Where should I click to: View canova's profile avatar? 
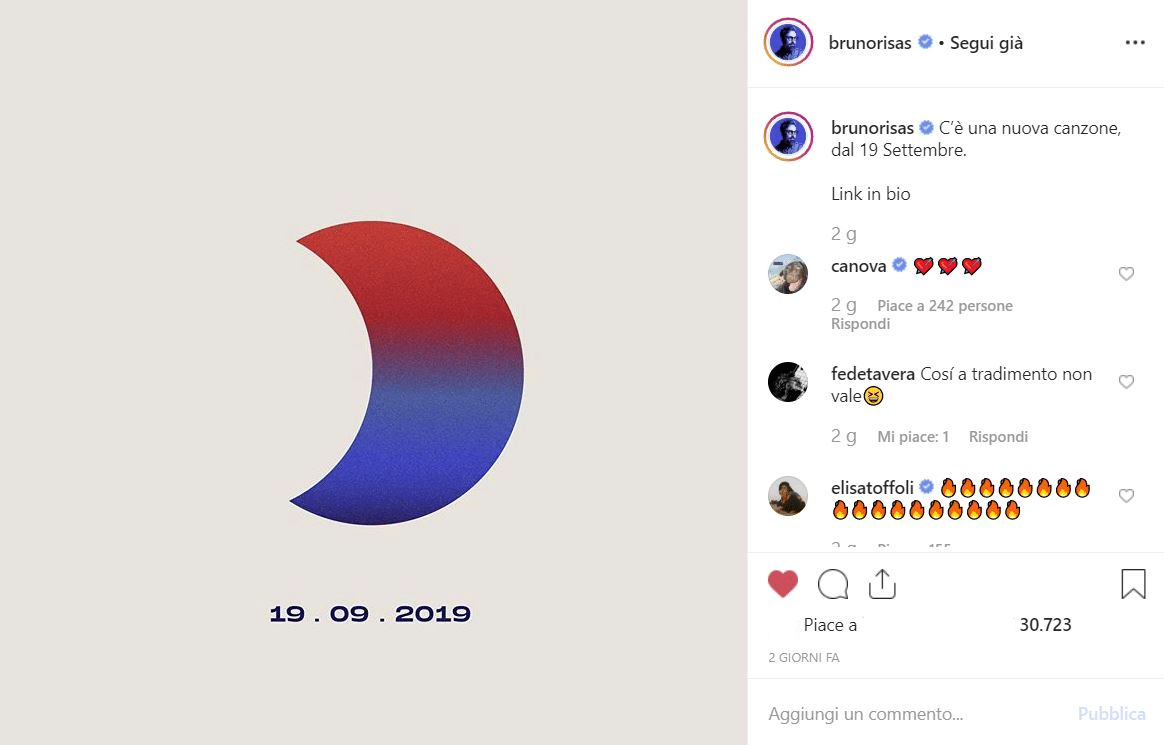(x=788, y=274)
